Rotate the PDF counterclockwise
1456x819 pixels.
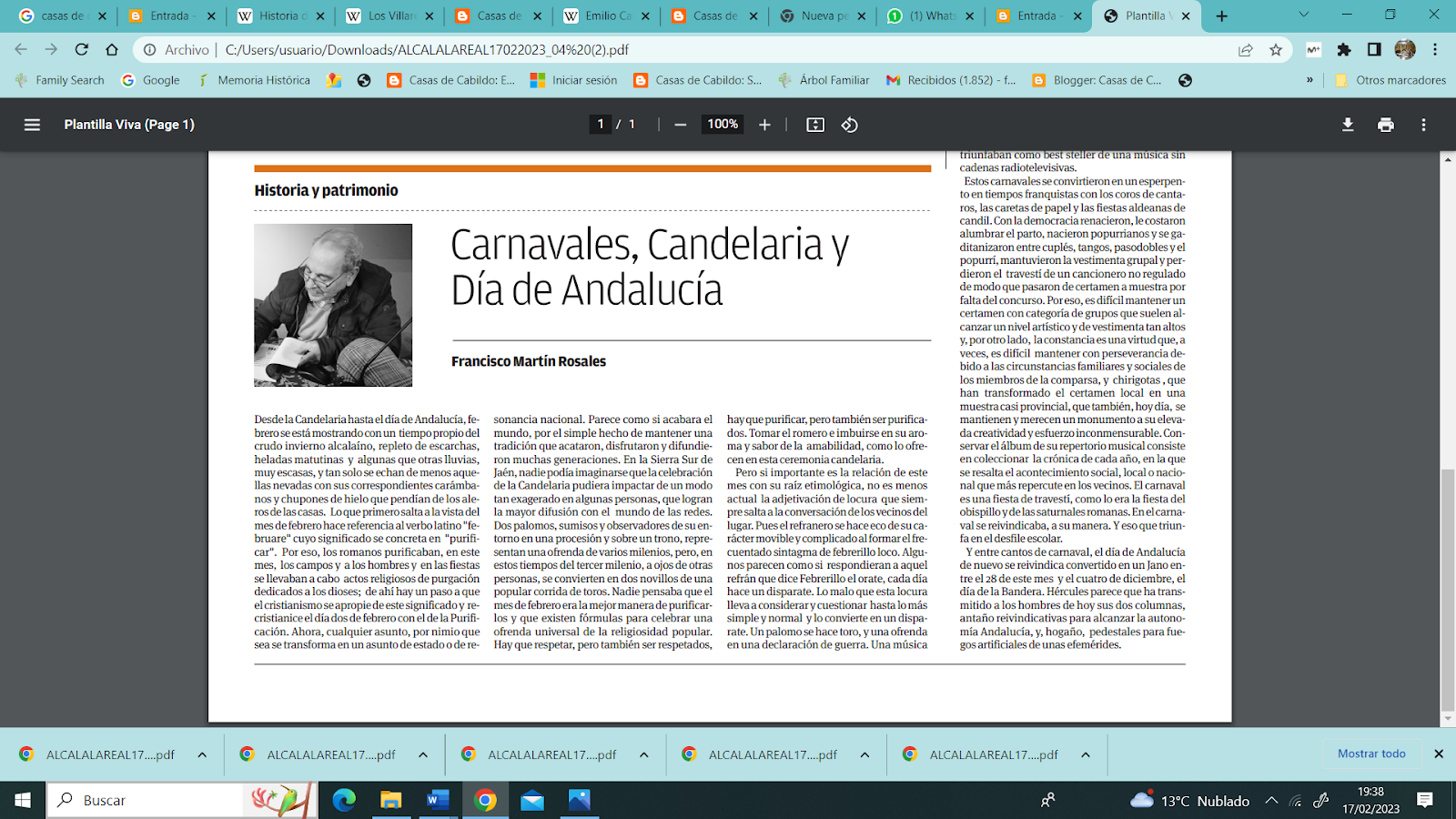(849, 125)
